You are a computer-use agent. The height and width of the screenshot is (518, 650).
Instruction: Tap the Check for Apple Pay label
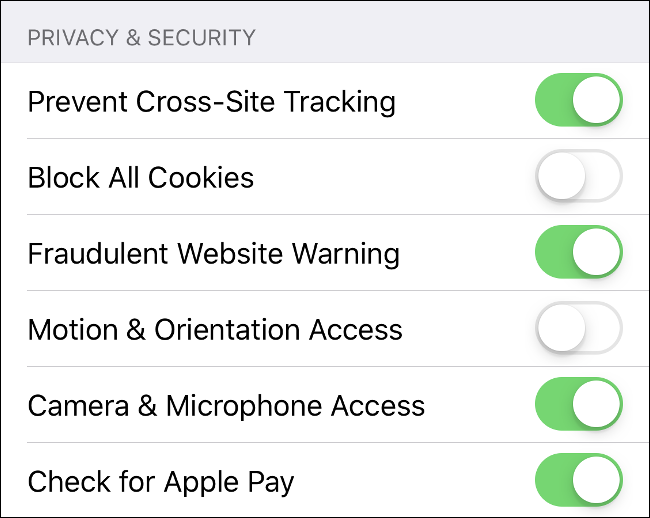[x=161, y=481]
